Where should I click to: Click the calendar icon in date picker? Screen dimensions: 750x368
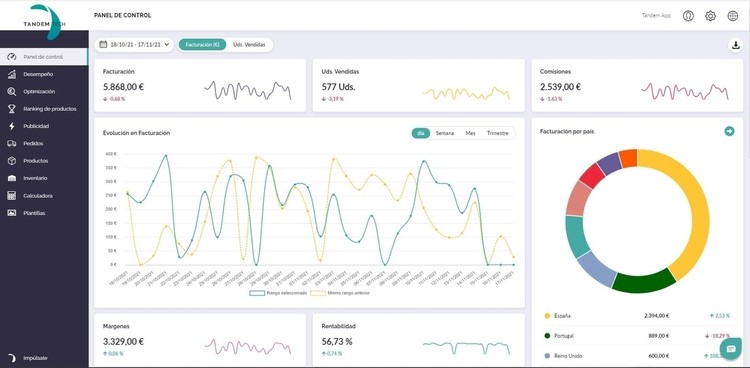point(103,45)
